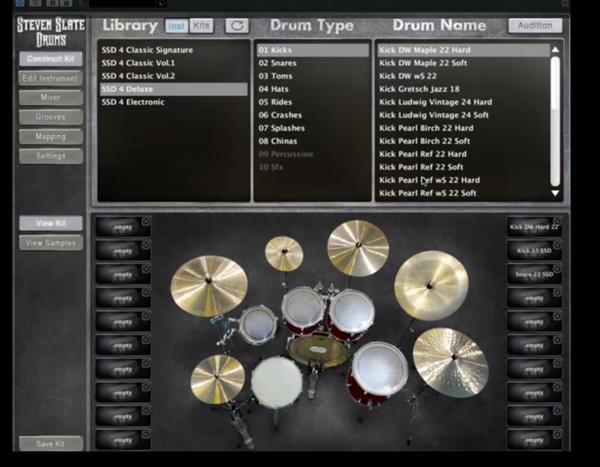Click the Drum Name list down arrow
This screenshot has width=600, height=467.
click(x=555, y=193)
